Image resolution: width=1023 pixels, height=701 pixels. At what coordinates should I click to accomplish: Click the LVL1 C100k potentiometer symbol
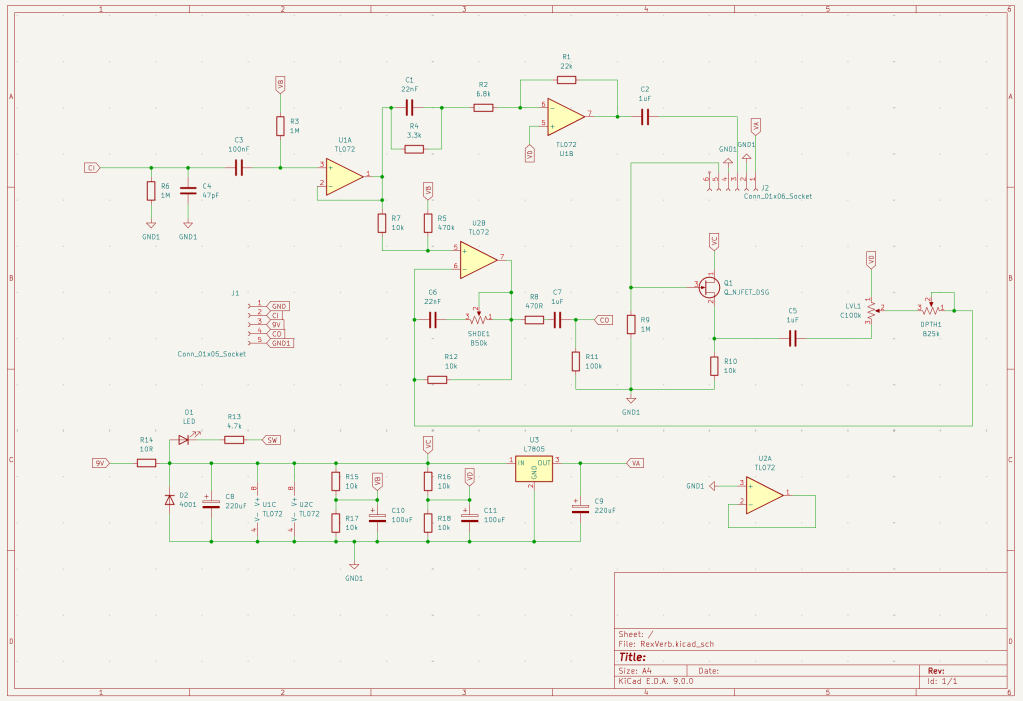point(871,310)
